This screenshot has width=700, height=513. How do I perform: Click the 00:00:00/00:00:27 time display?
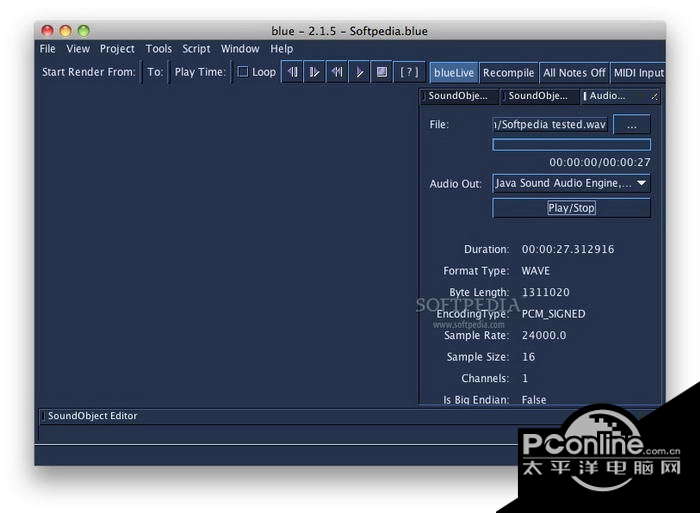click(600, 162)
